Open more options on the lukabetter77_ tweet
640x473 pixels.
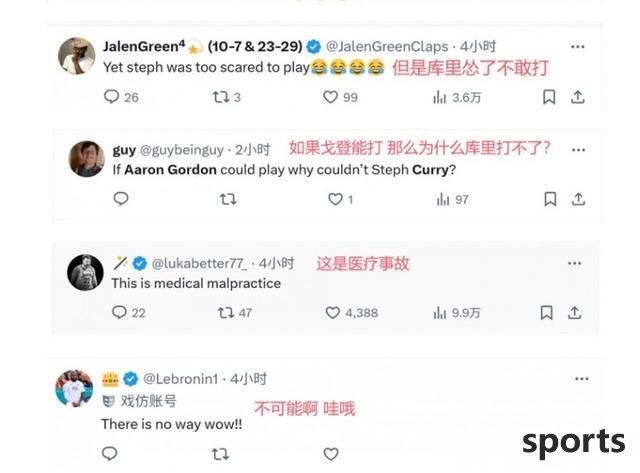coord(575,263)
